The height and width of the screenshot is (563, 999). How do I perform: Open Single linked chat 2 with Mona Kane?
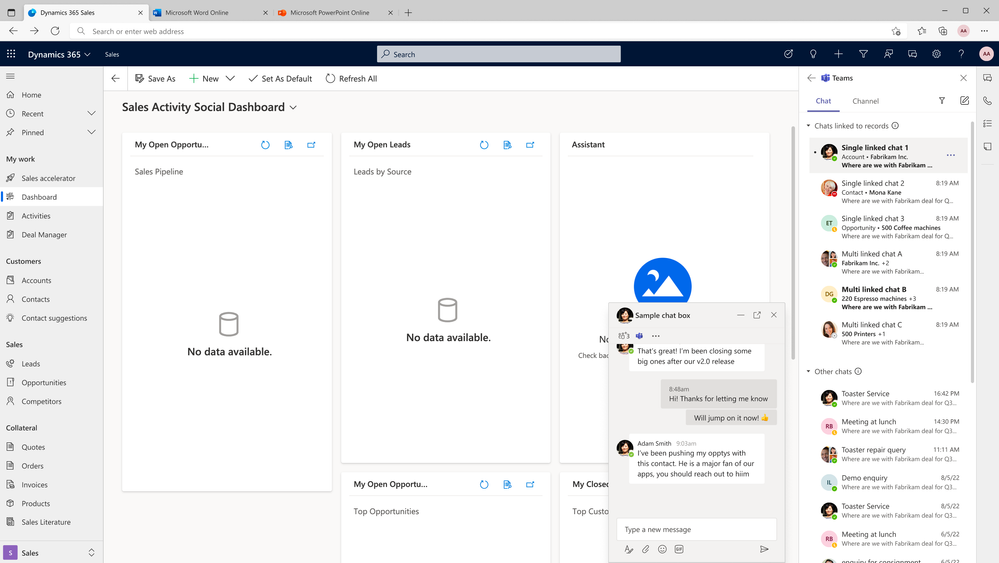(x=888, y=191)
